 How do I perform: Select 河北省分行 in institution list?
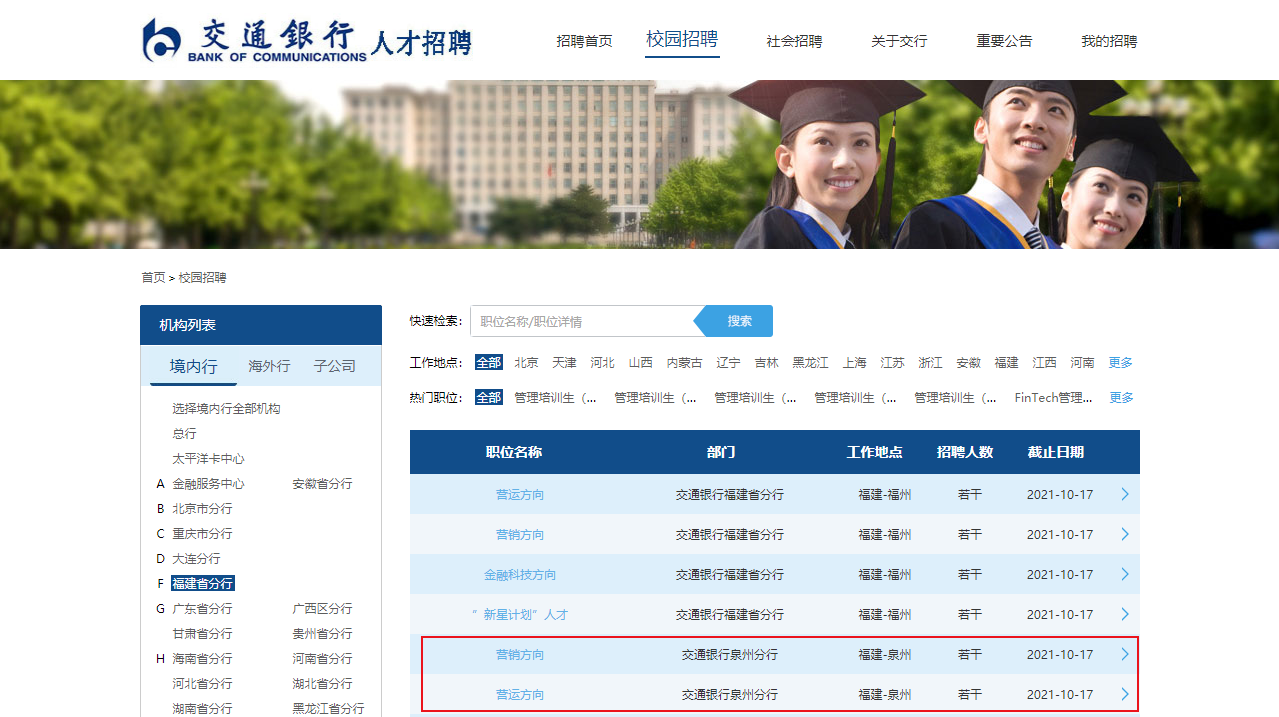click(x=202, y=683)
